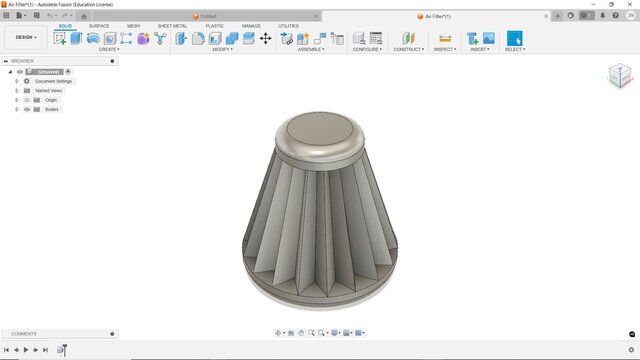Screen dimensions: 640x360
Task: Switch to the SURFACE tab
Action: click(99, 26)
